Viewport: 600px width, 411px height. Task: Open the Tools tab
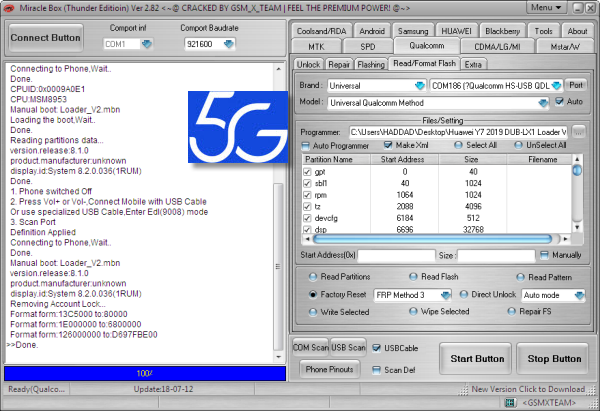click(543, 31)
